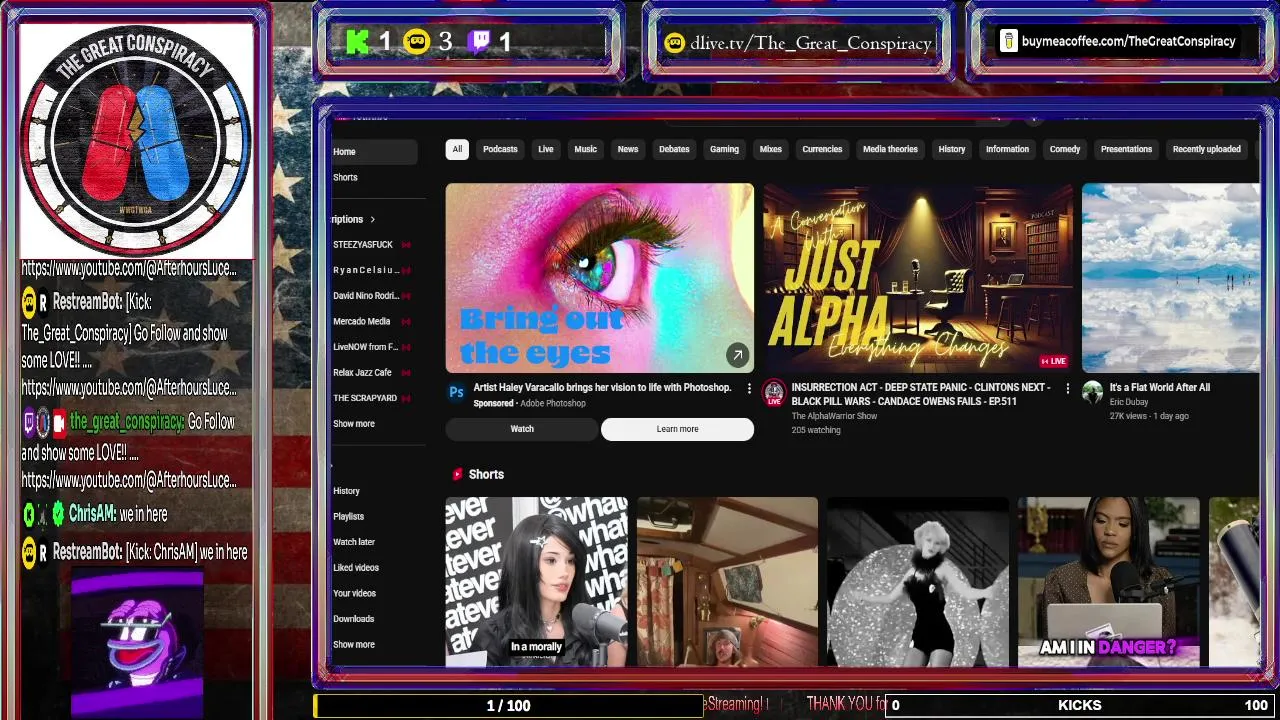Select the All filter chip
The height and width of the screenshot is (720, 1280).
click(457, 149)
